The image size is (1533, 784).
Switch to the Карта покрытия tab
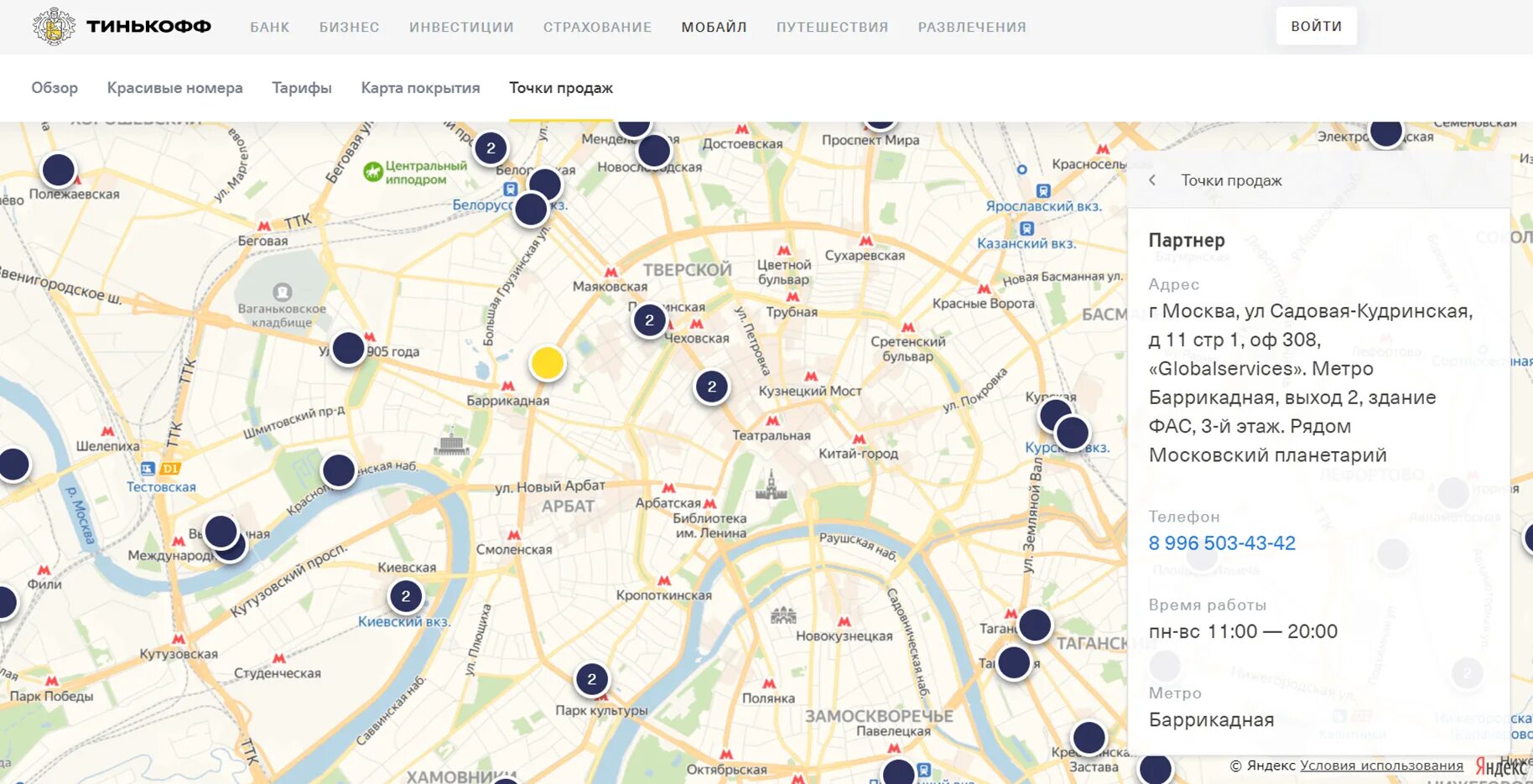coord(420,88)
